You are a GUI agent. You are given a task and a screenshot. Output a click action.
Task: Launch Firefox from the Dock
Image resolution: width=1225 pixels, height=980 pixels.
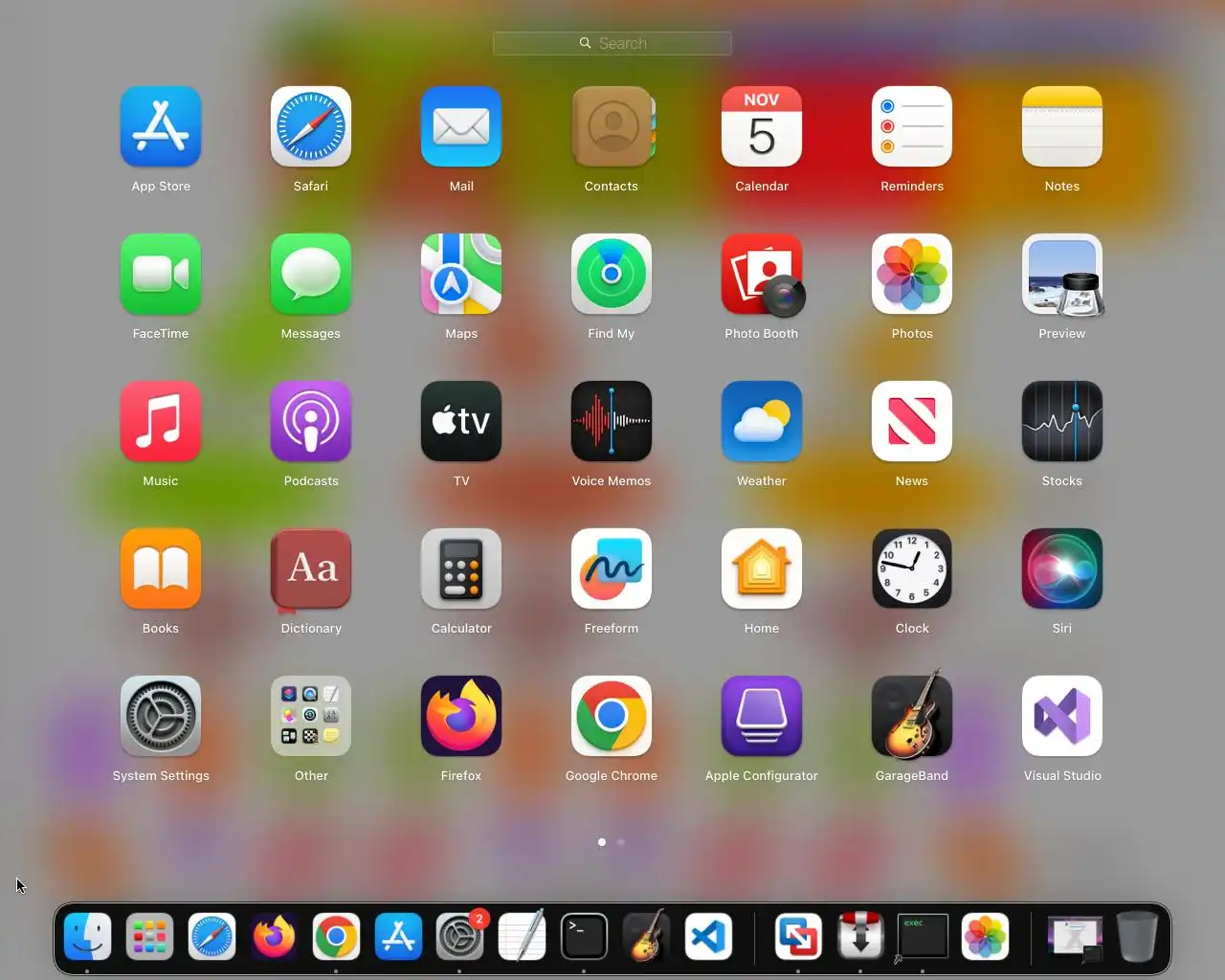pos(274,937)
